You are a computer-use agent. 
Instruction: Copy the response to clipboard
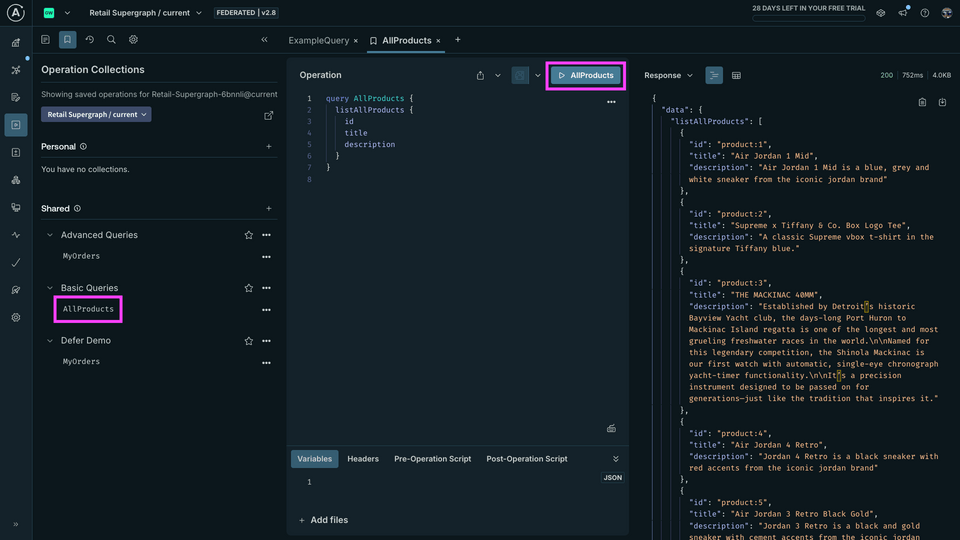coord(922,102)
